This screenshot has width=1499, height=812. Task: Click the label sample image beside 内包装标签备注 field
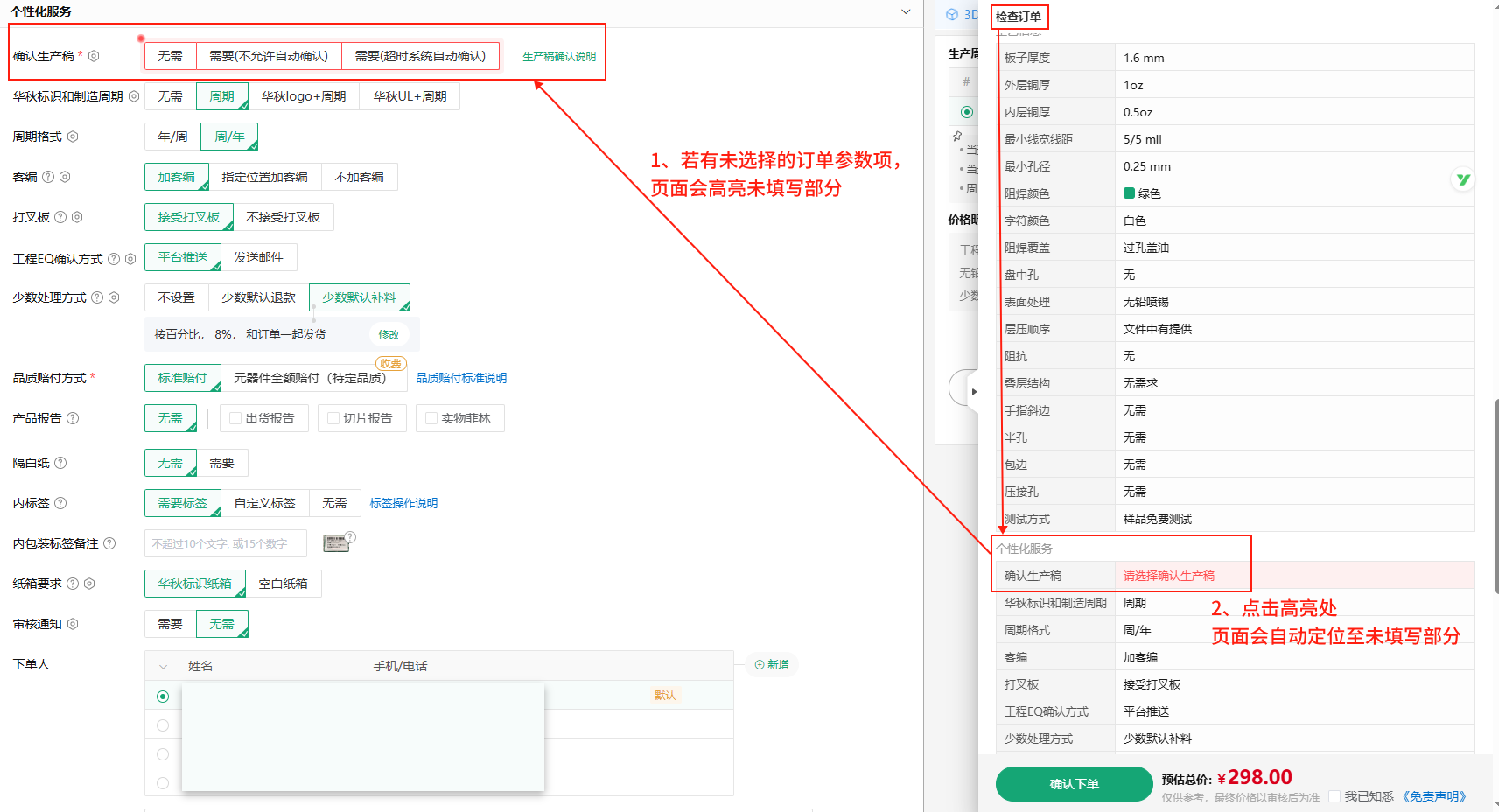click(x=336, y=543)
